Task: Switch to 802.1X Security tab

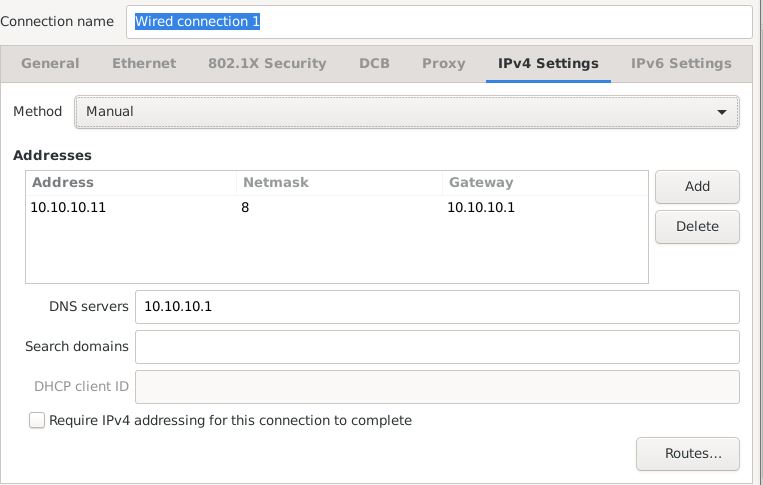Action: click(267, 63)
